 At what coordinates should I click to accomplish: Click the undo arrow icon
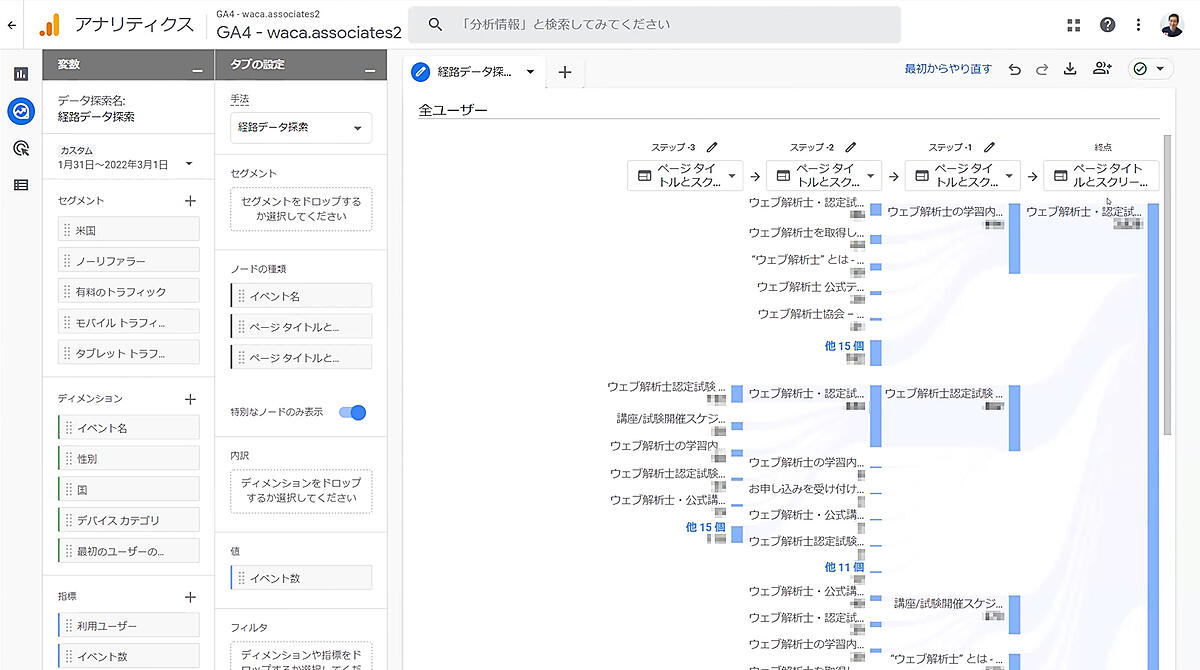pos(1015,69)
